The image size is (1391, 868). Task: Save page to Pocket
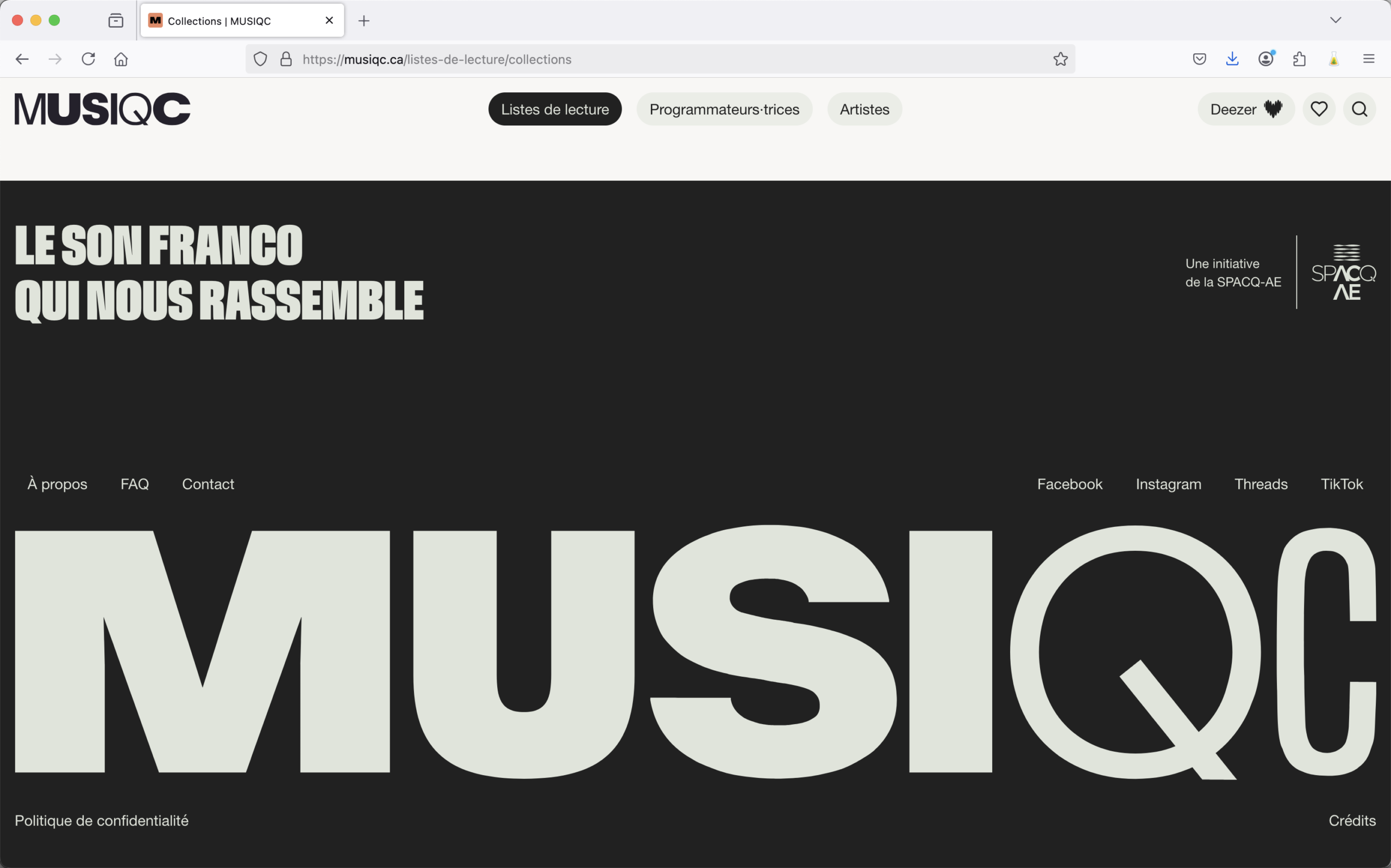coord(1199,59)
